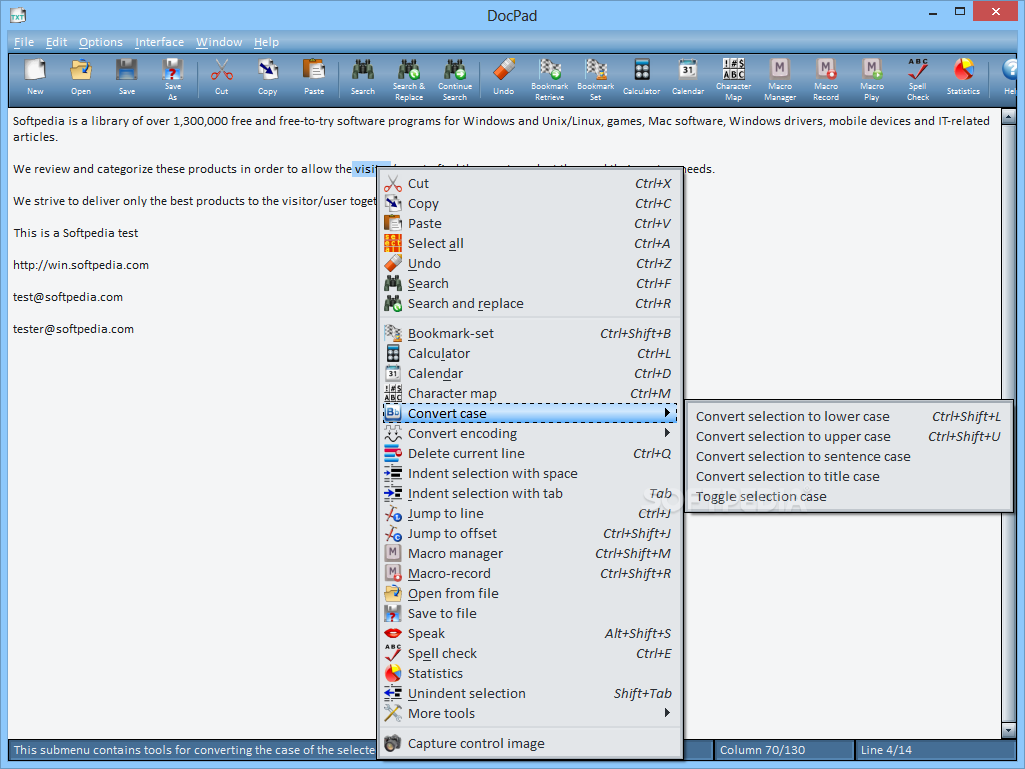Expand the More tools submenu
Screen dimensions: 1025x769
point(529,713)
